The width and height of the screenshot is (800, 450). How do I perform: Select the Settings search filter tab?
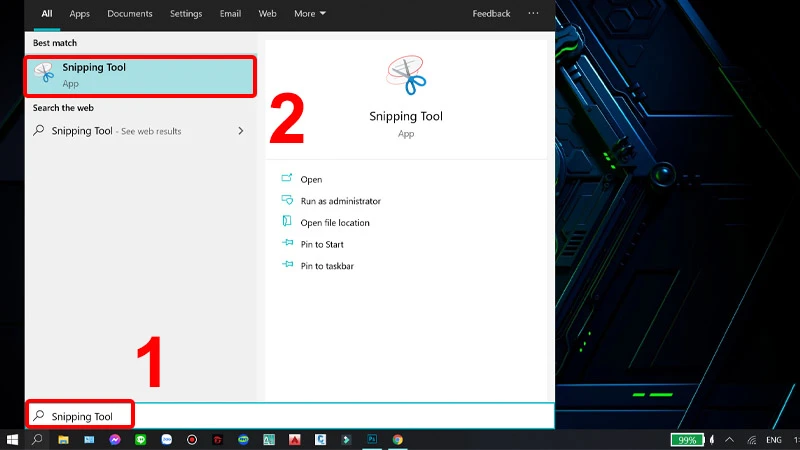185,14
